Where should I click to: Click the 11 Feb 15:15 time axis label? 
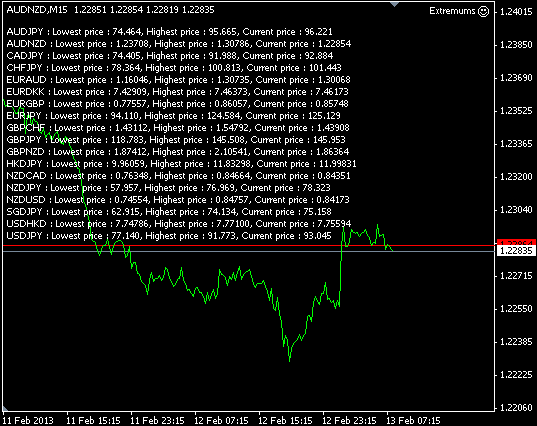point(93,420)
